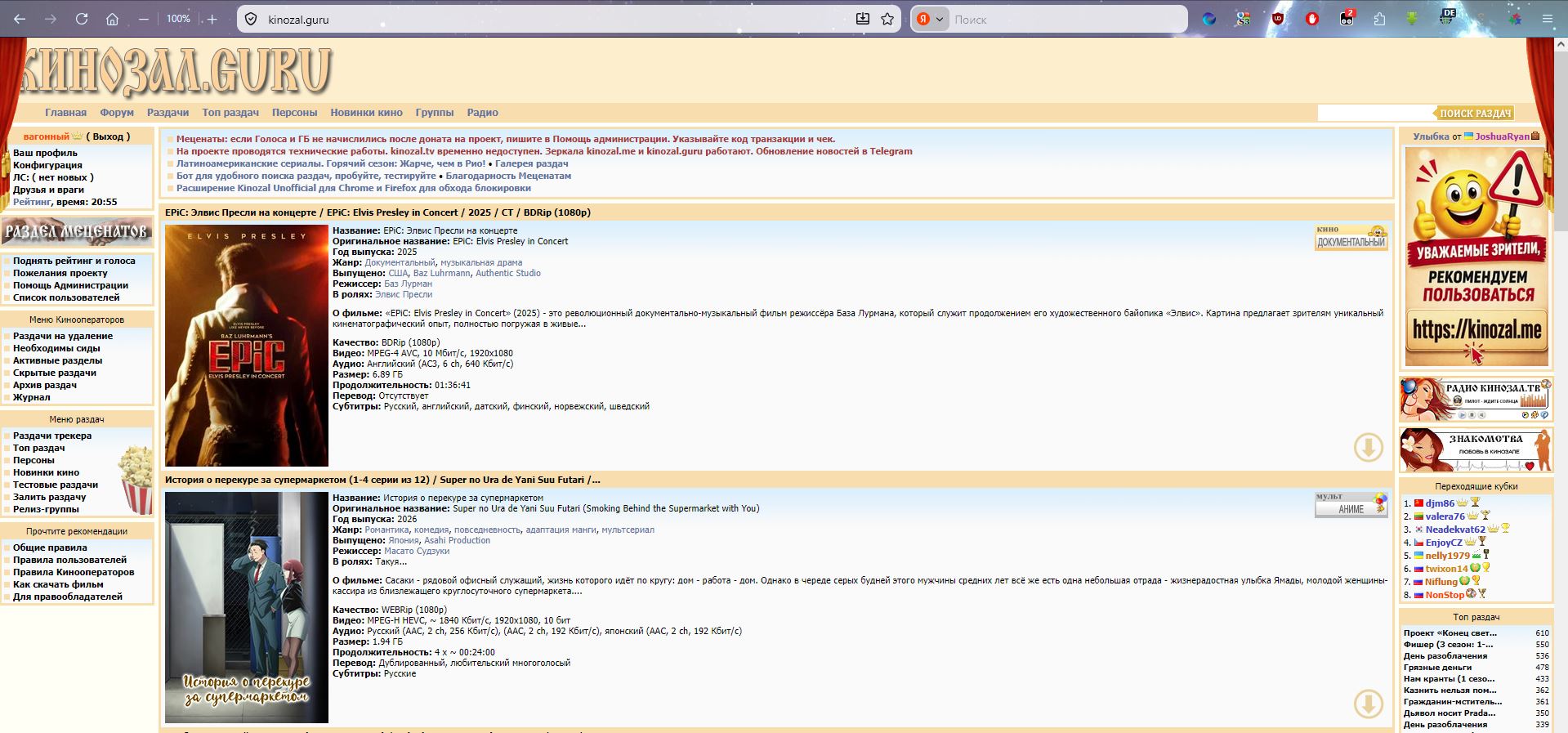Click the download icon in address bar

tap(863, 19)
